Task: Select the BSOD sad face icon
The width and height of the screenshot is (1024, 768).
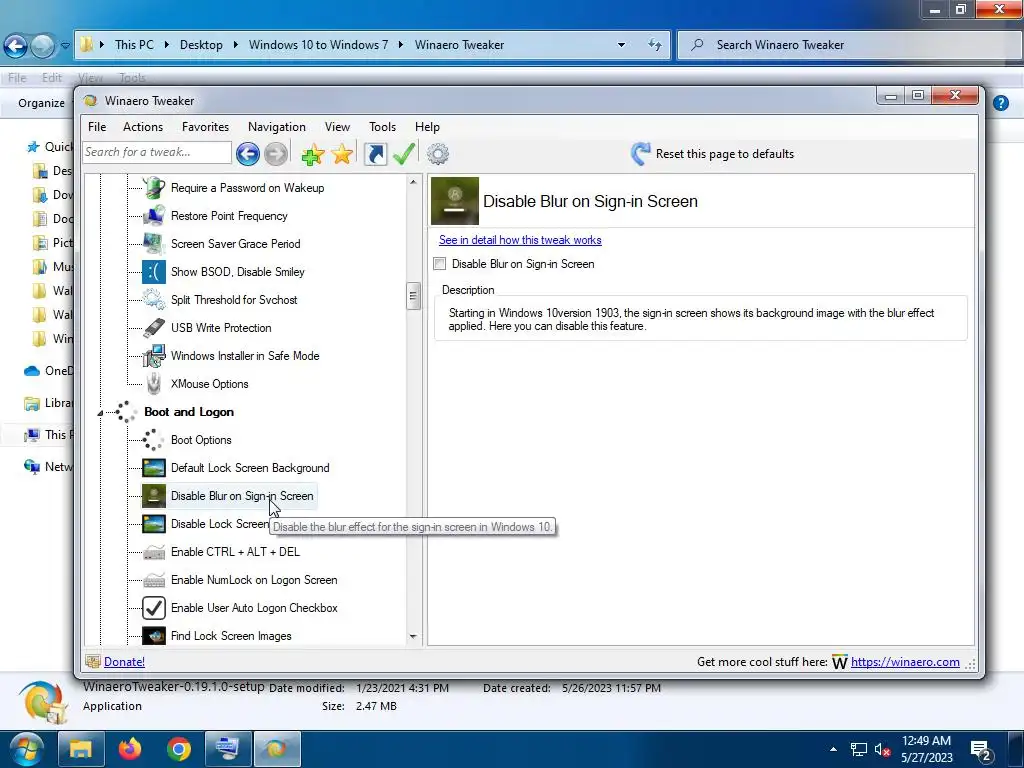Action: (x=154, y=272)
